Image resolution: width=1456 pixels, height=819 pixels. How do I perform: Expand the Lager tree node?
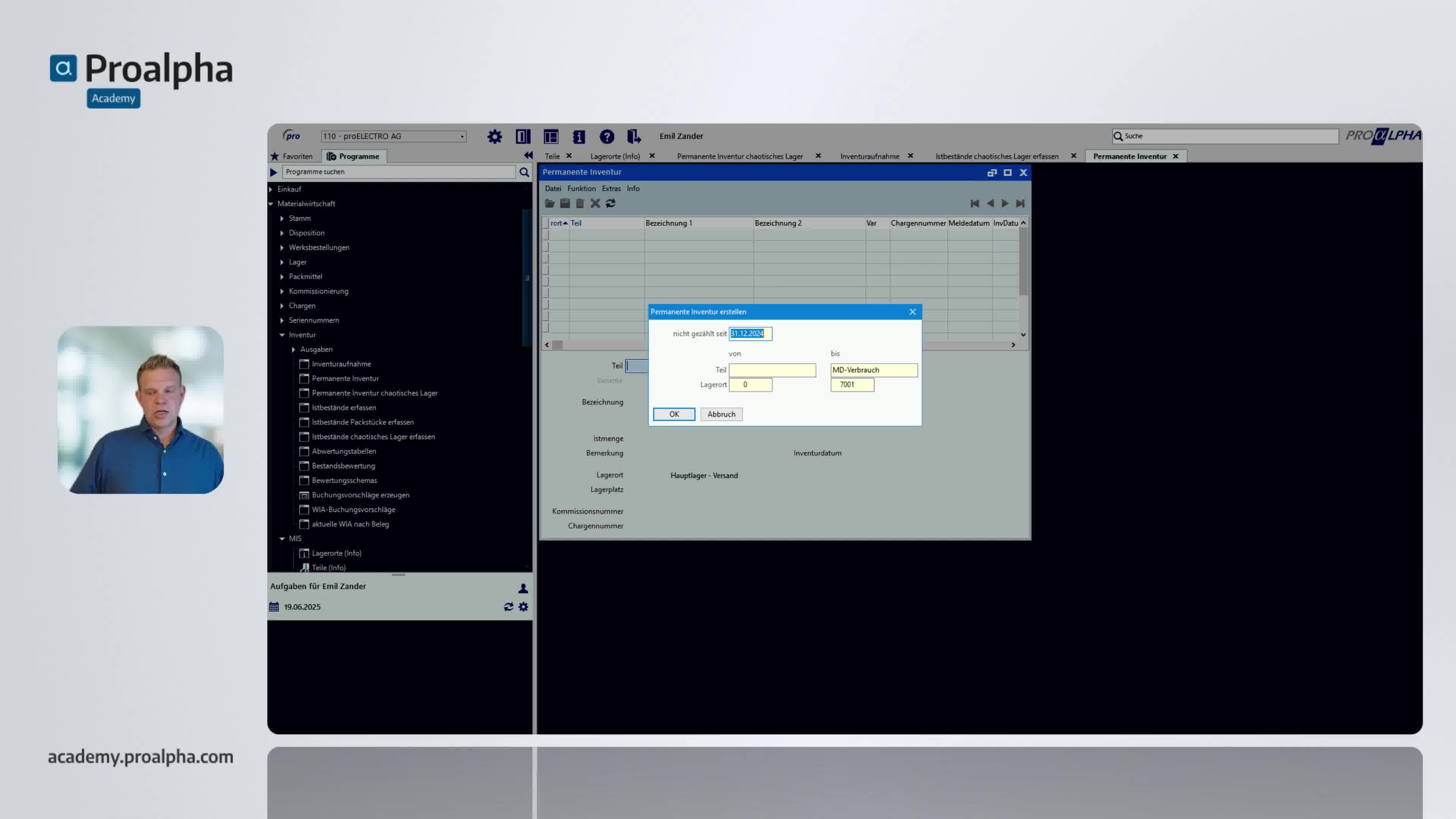click(282, 262)
